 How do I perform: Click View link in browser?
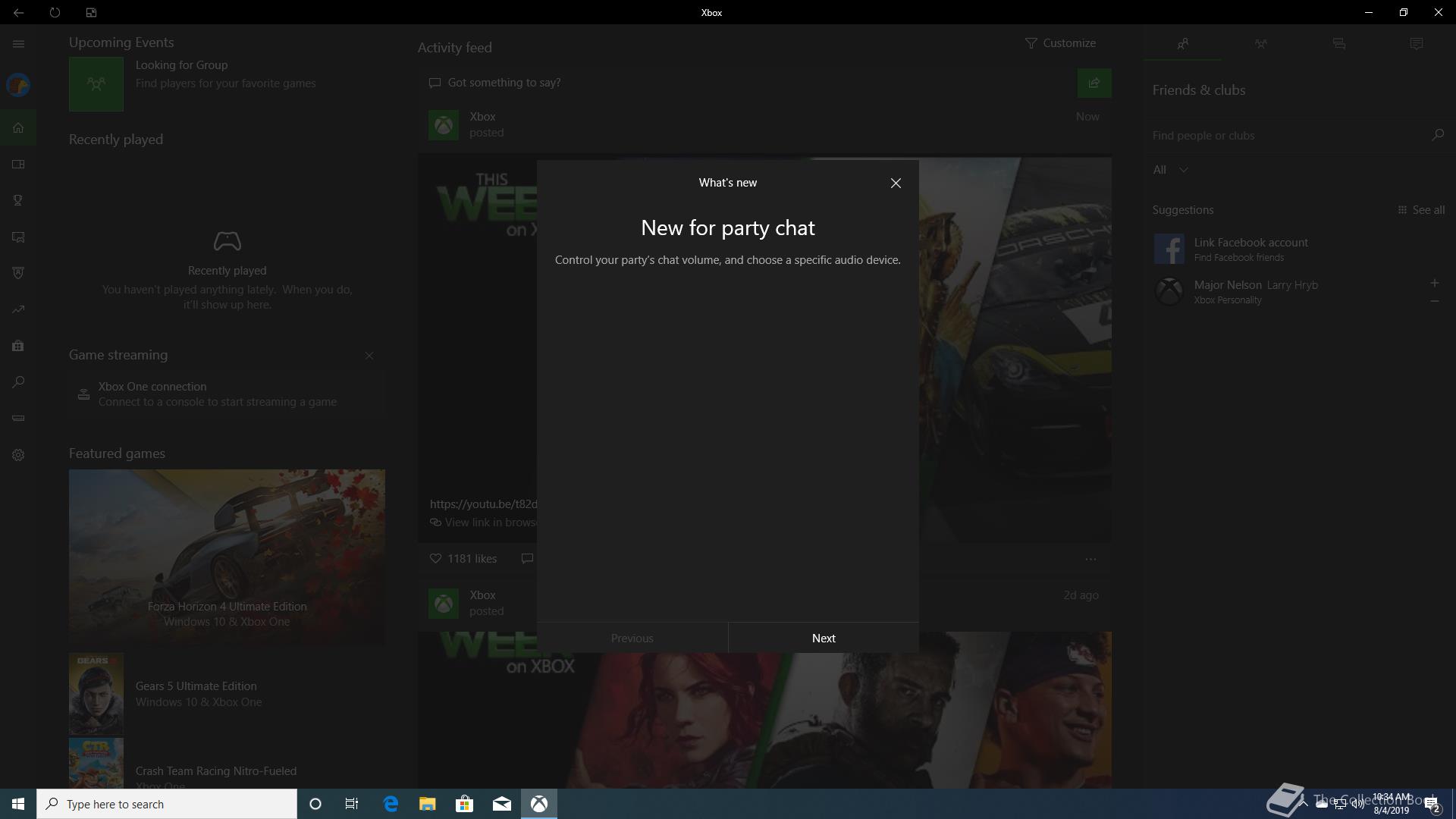(484, 522)
